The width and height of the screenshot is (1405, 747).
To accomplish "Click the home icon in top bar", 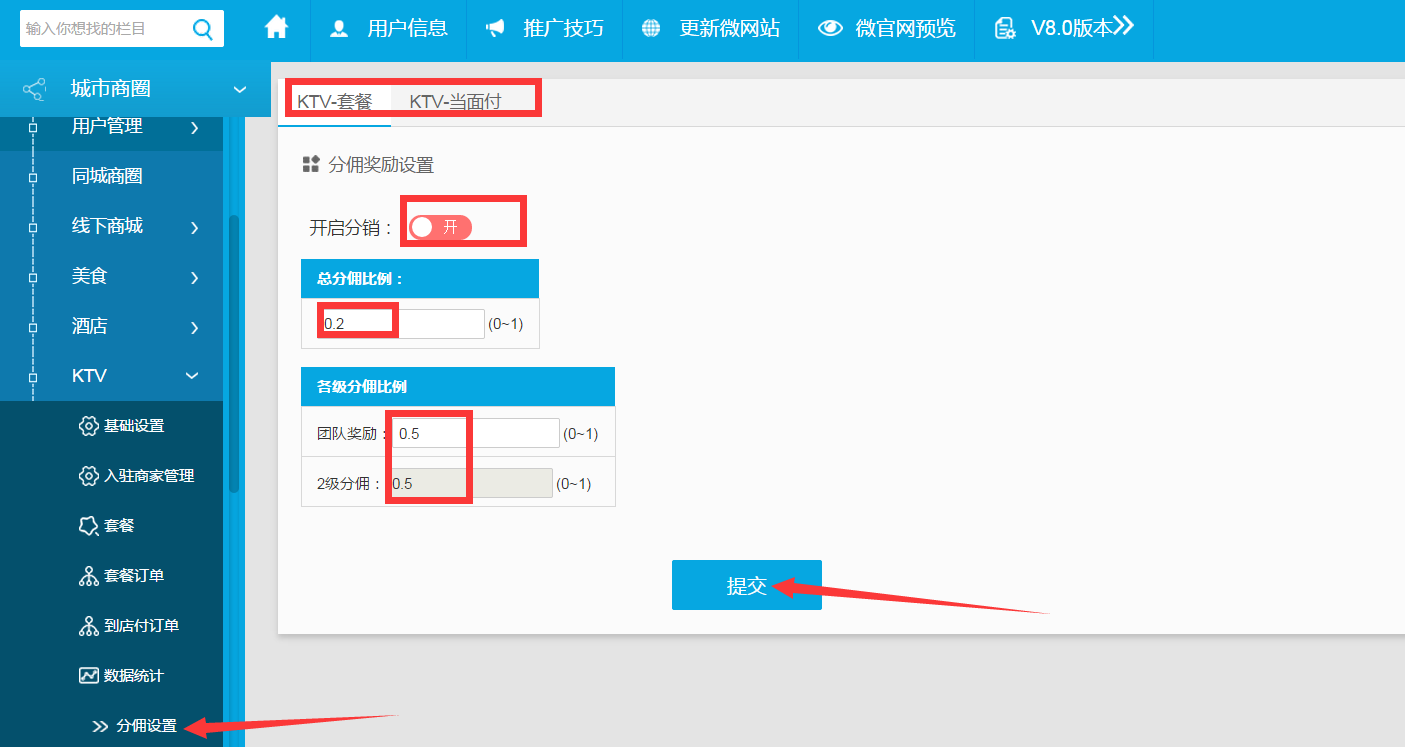I will click(276, 28).
